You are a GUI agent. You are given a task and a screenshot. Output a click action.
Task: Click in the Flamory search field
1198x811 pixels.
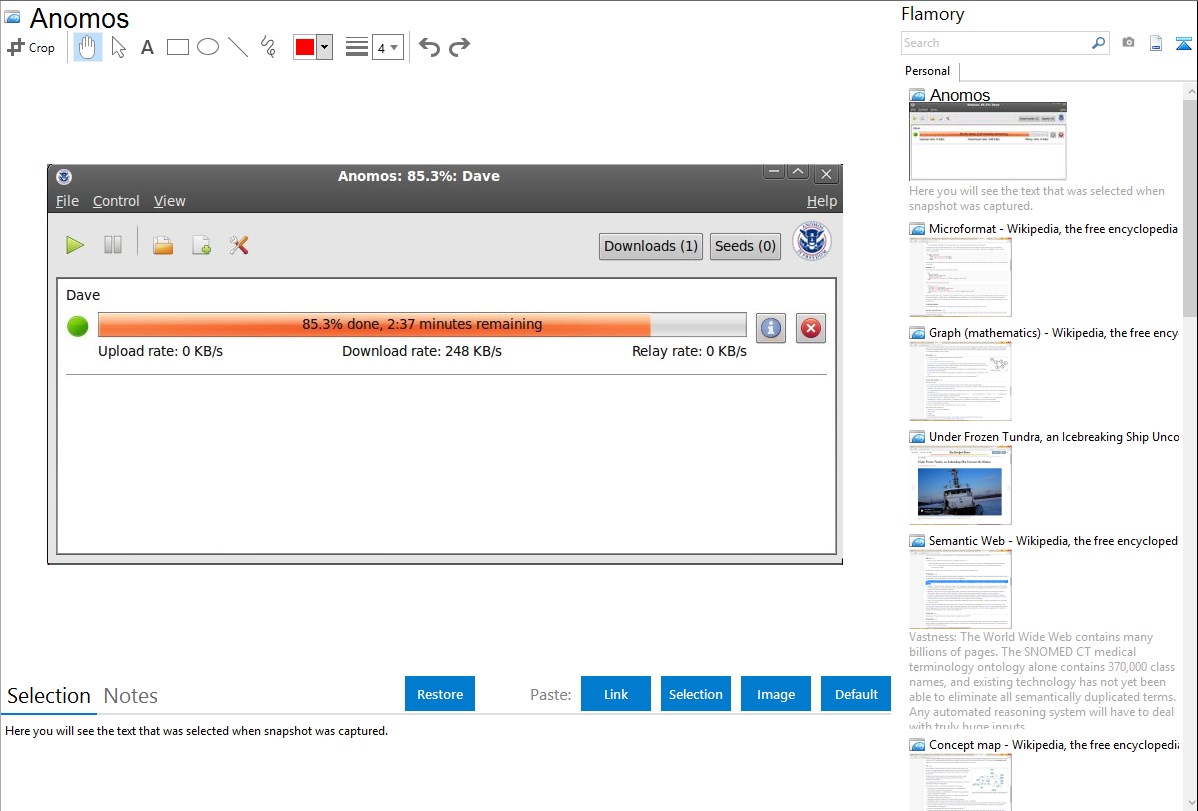pos(995,43)
